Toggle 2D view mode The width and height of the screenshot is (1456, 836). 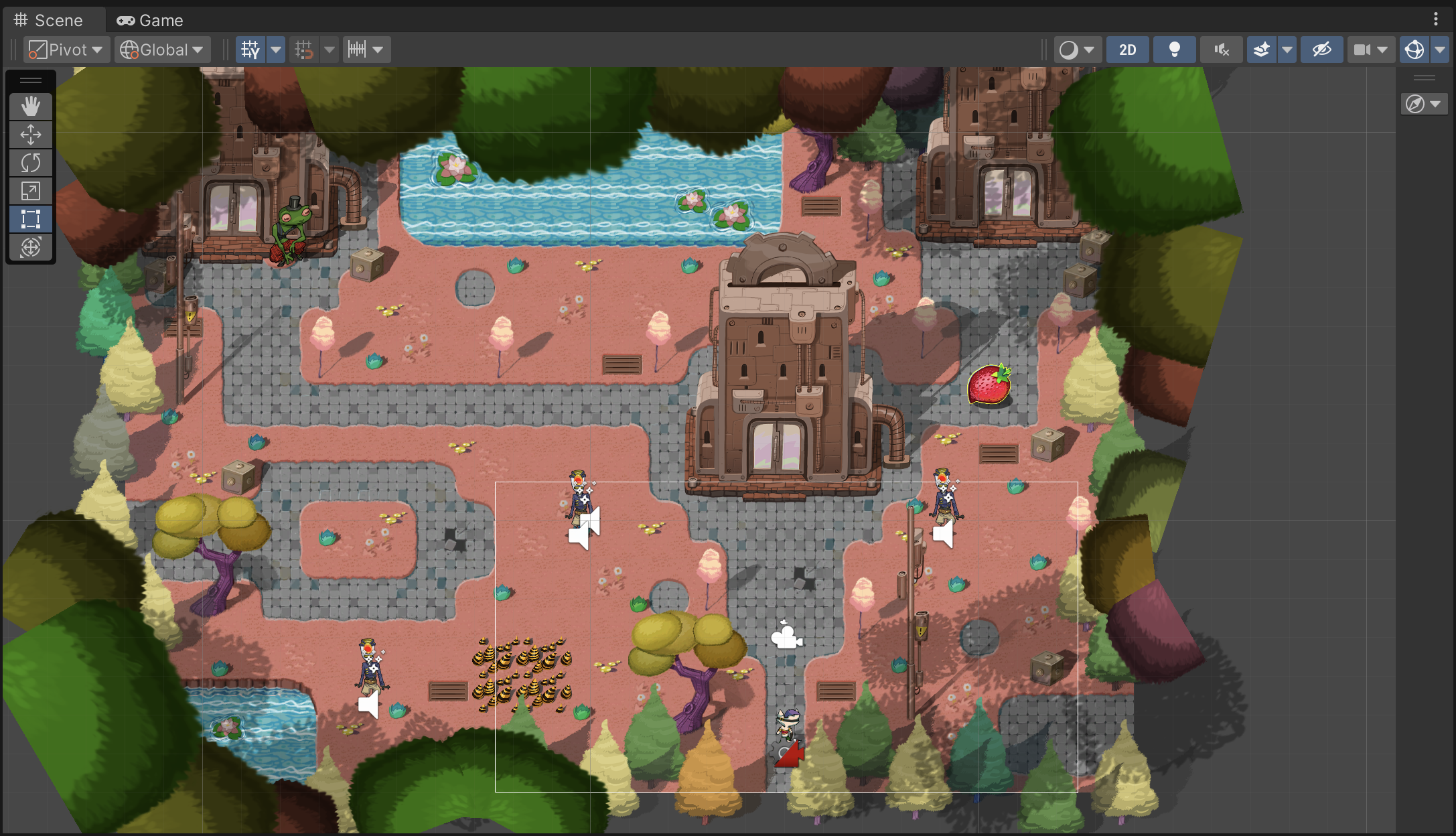click(x=1127, y=50)
